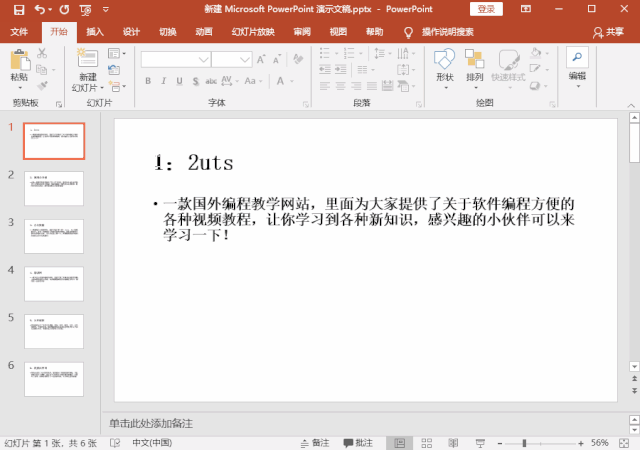Click the 登录 sign-in button
Image resolution: width=640 pixels, height=450 pixels.
tap(486, 9)
